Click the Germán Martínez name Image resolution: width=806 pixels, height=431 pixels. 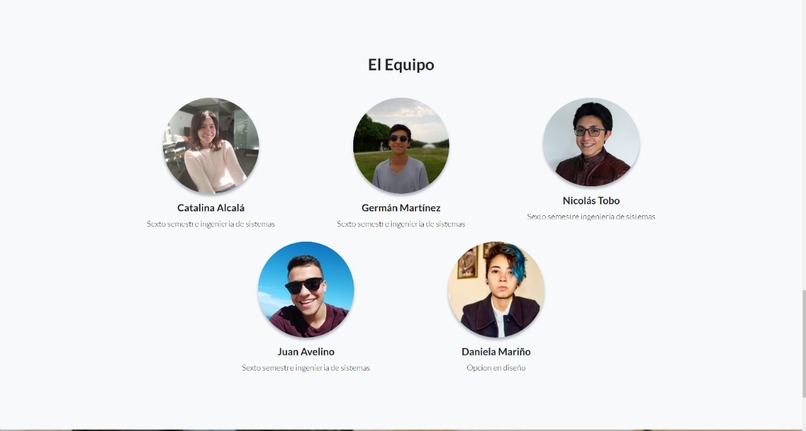(401, 208)
